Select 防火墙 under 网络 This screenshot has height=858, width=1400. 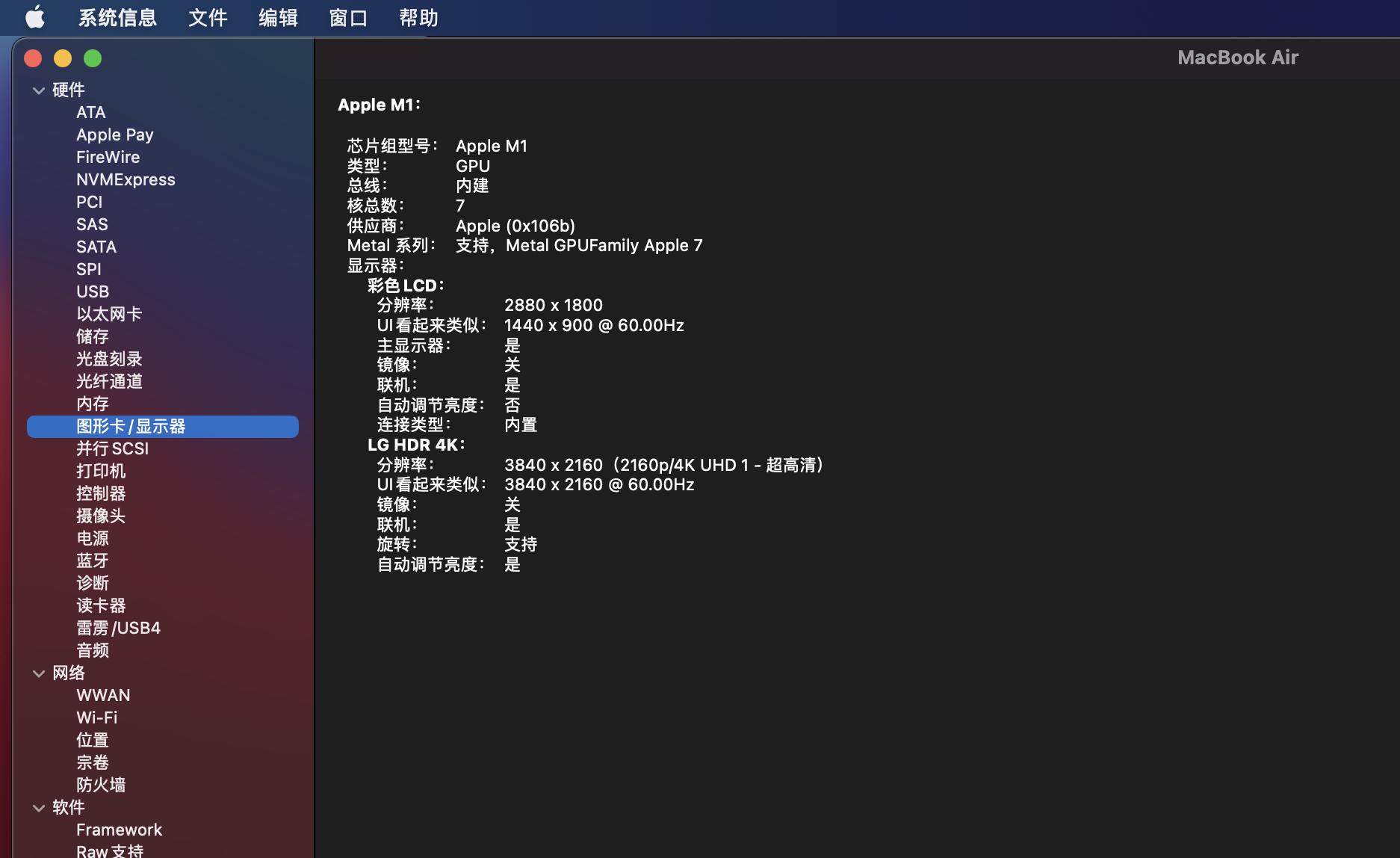pos(101,785)
